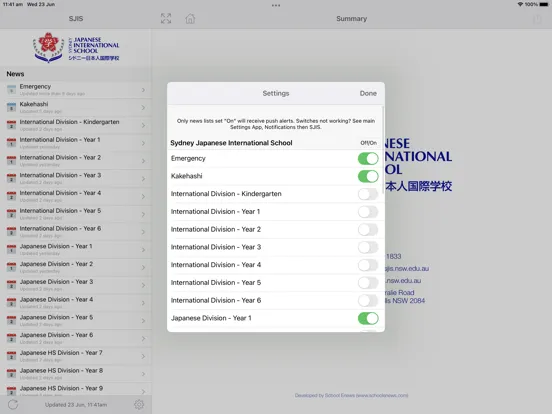Turn off Emergency push alerts switch
Image resolution: width=552 pixels, height=414 pixels.
(368, 158)
